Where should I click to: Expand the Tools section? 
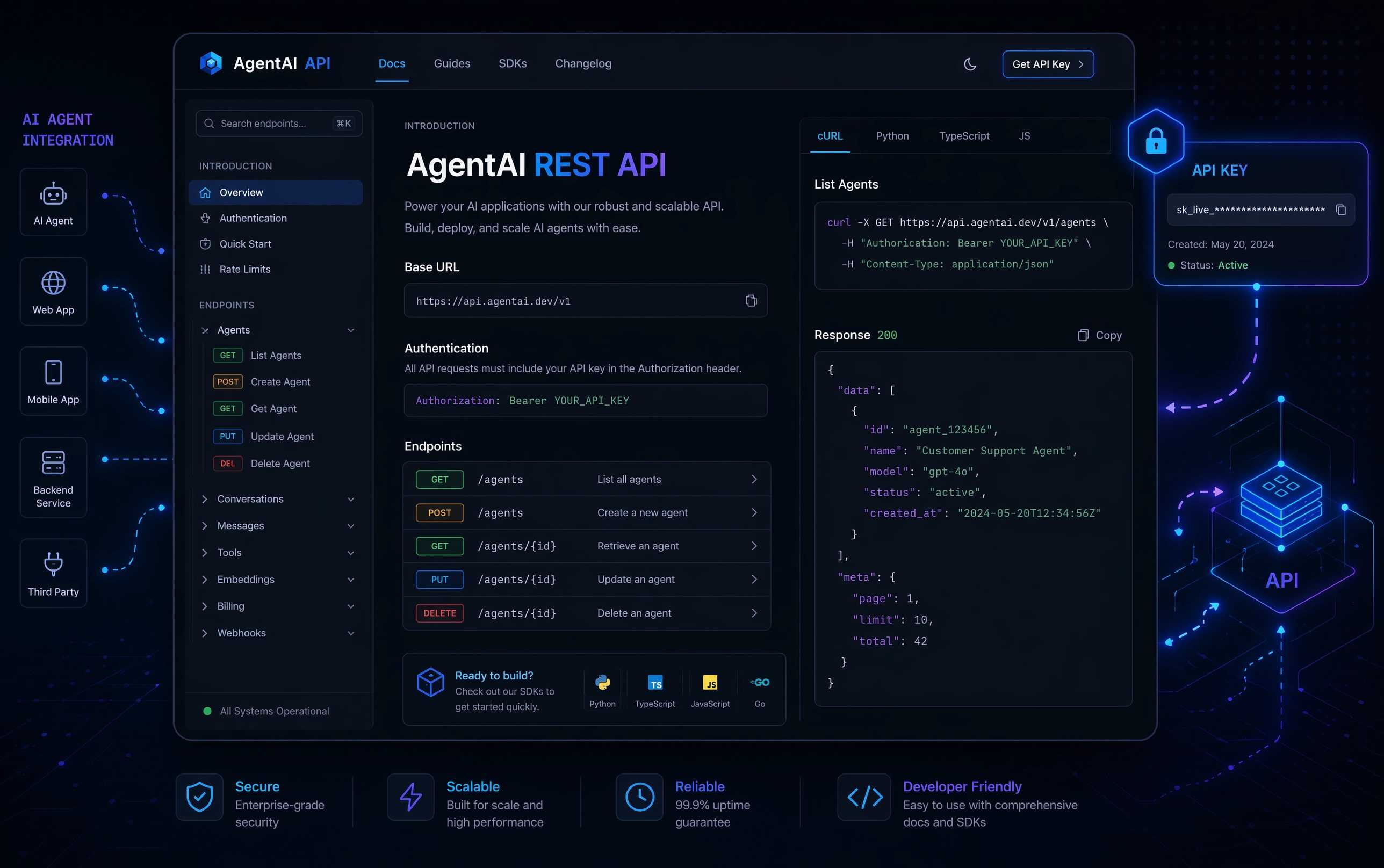pyautogui.click(x=278, y=553)
